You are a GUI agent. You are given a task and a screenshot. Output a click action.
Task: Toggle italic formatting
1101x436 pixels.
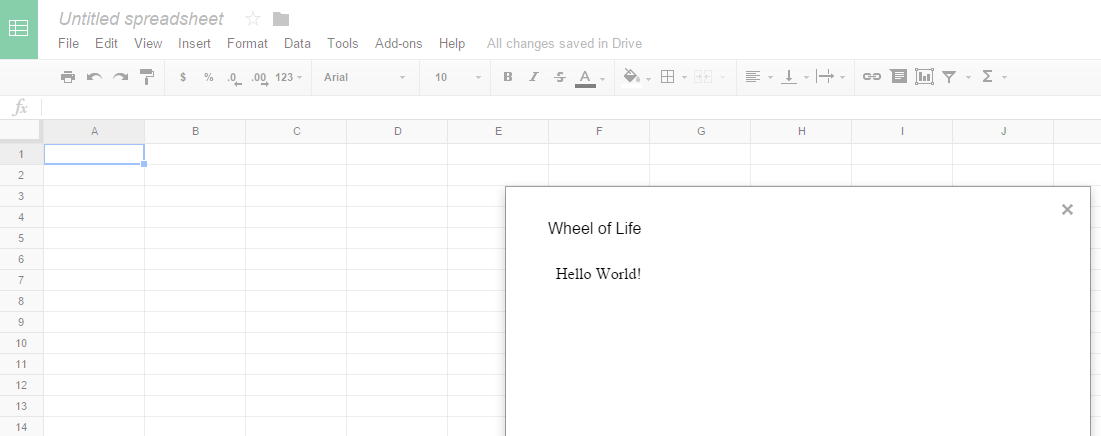point(534,77)
